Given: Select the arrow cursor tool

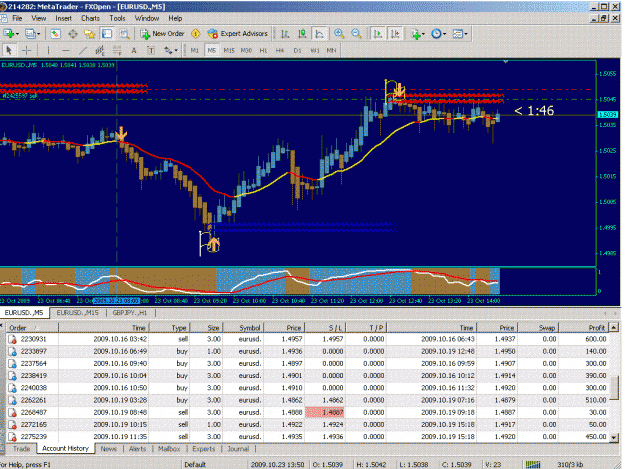Looking at the screenshot, I should (9, 50).
